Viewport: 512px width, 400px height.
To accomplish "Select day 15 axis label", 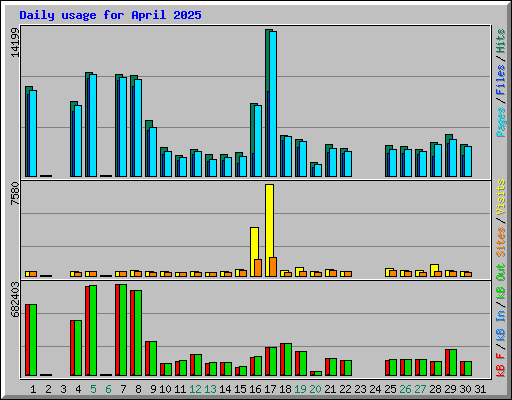I will [240, 389].
